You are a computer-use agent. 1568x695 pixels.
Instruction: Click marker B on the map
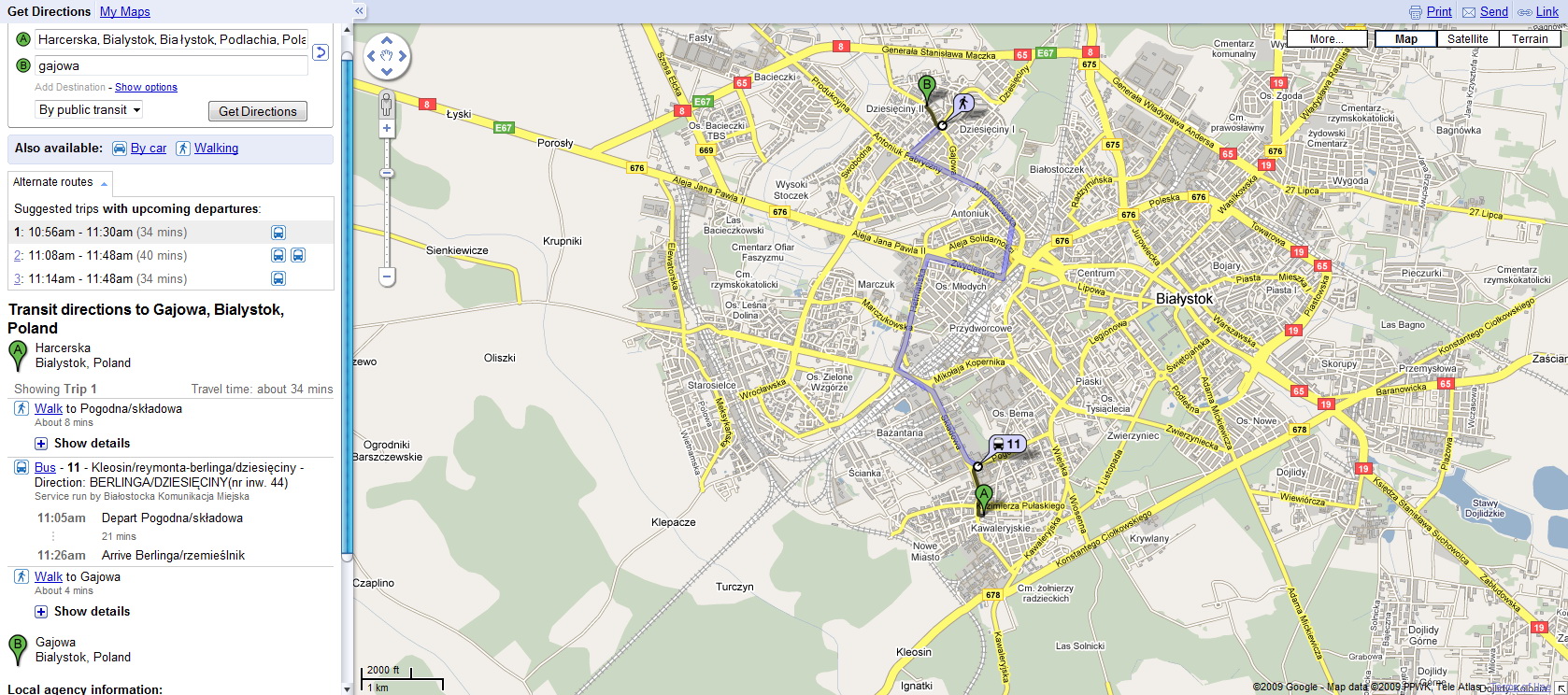(927, 90)
